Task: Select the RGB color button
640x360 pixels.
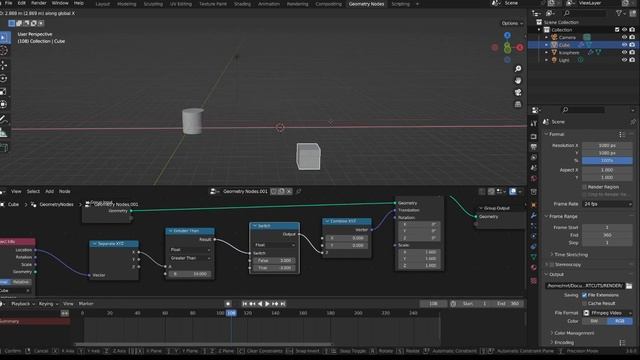Action: (620, 321)
